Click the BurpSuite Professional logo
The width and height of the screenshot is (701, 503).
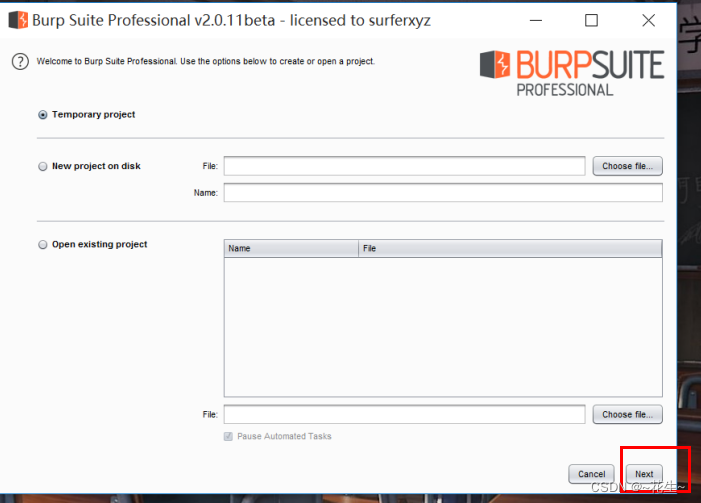click(x=572, y=73)
